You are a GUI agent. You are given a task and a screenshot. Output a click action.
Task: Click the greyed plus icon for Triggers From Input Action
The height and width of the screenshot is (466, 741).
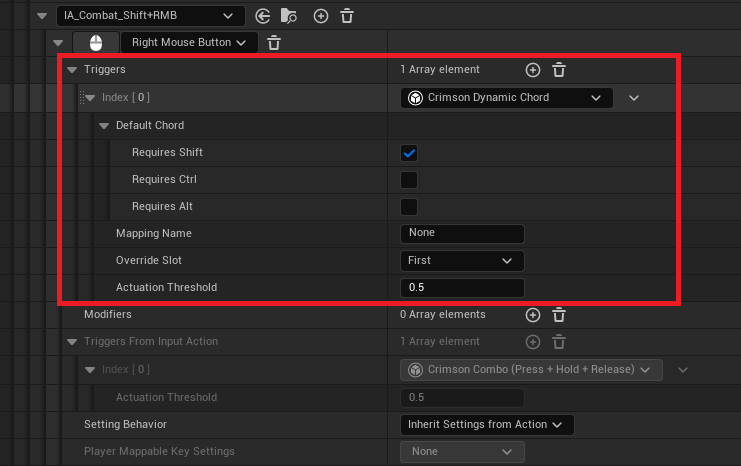pos(533,342)
